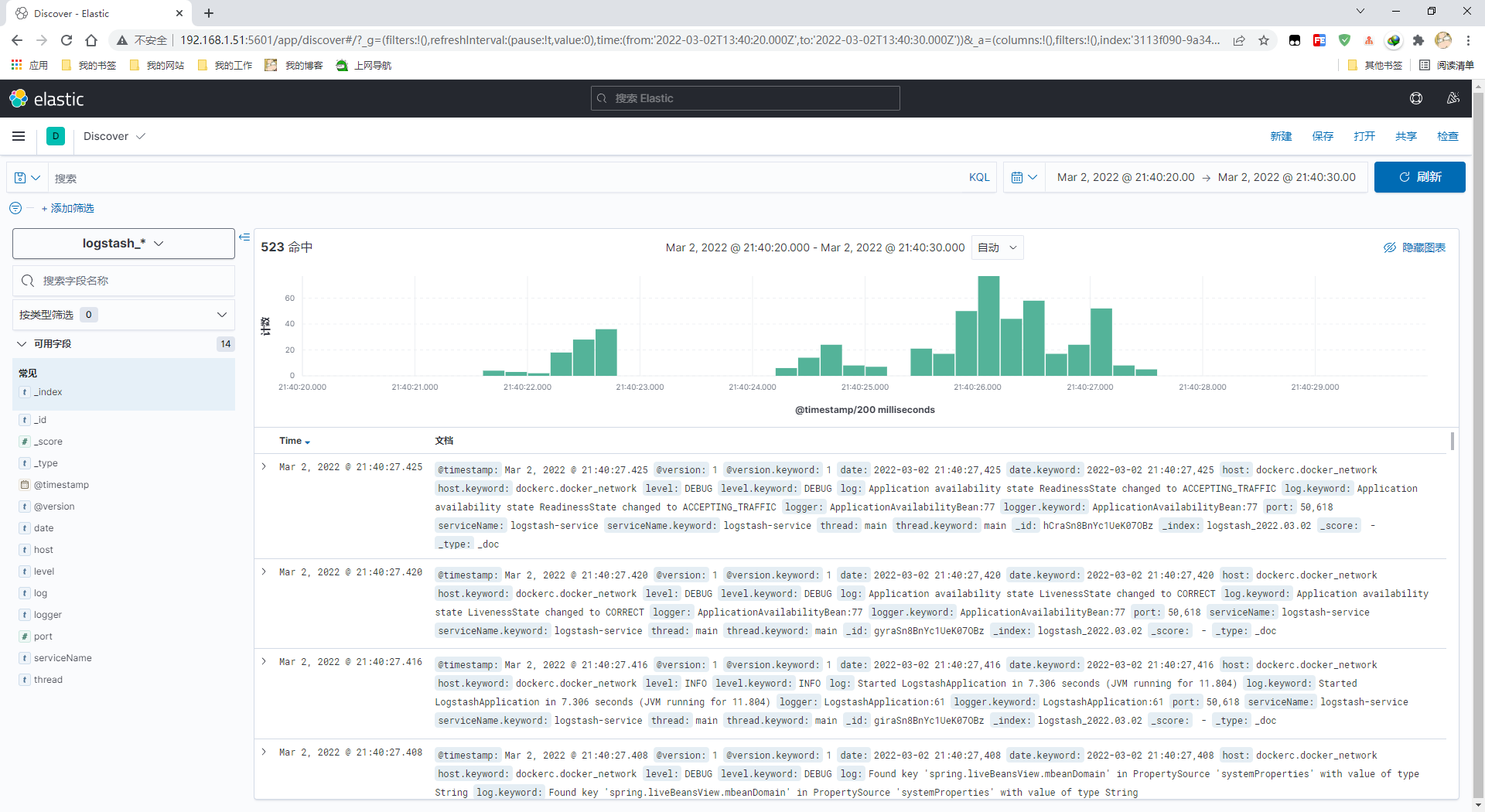Open the Elastic hamburger navigation menu

[19, 136]
